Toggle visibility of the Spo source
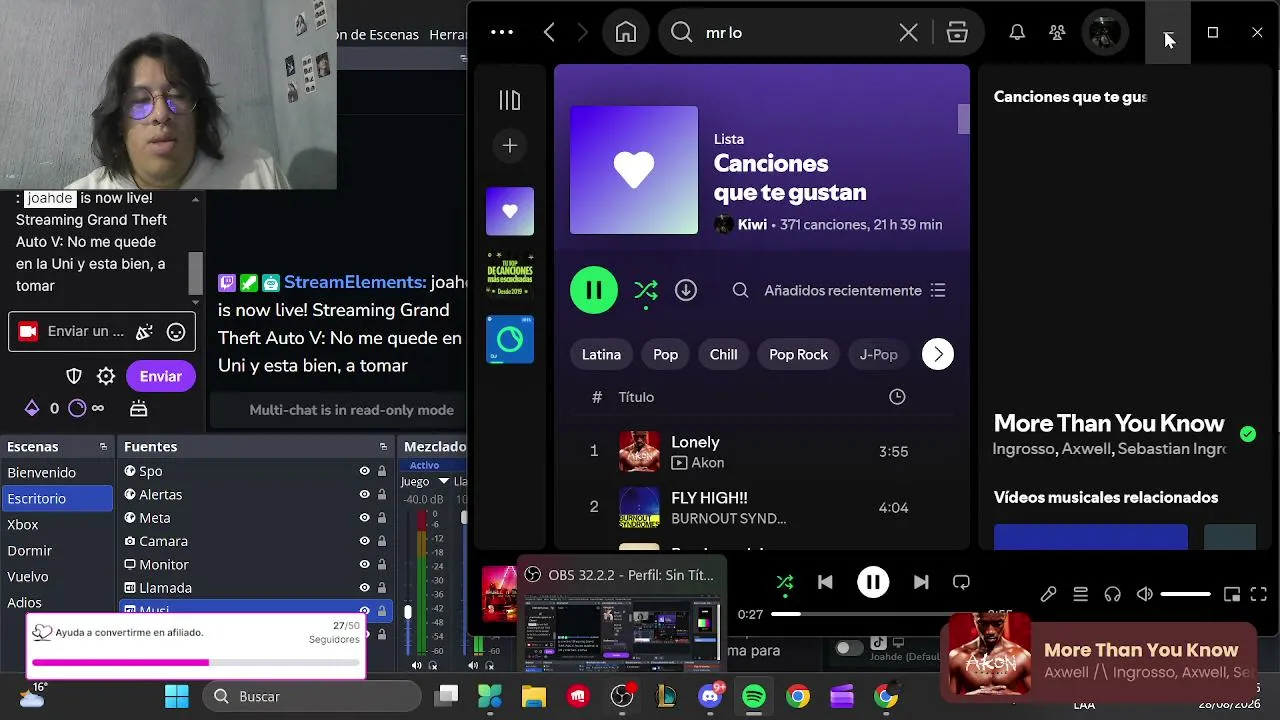 point(365,471)
